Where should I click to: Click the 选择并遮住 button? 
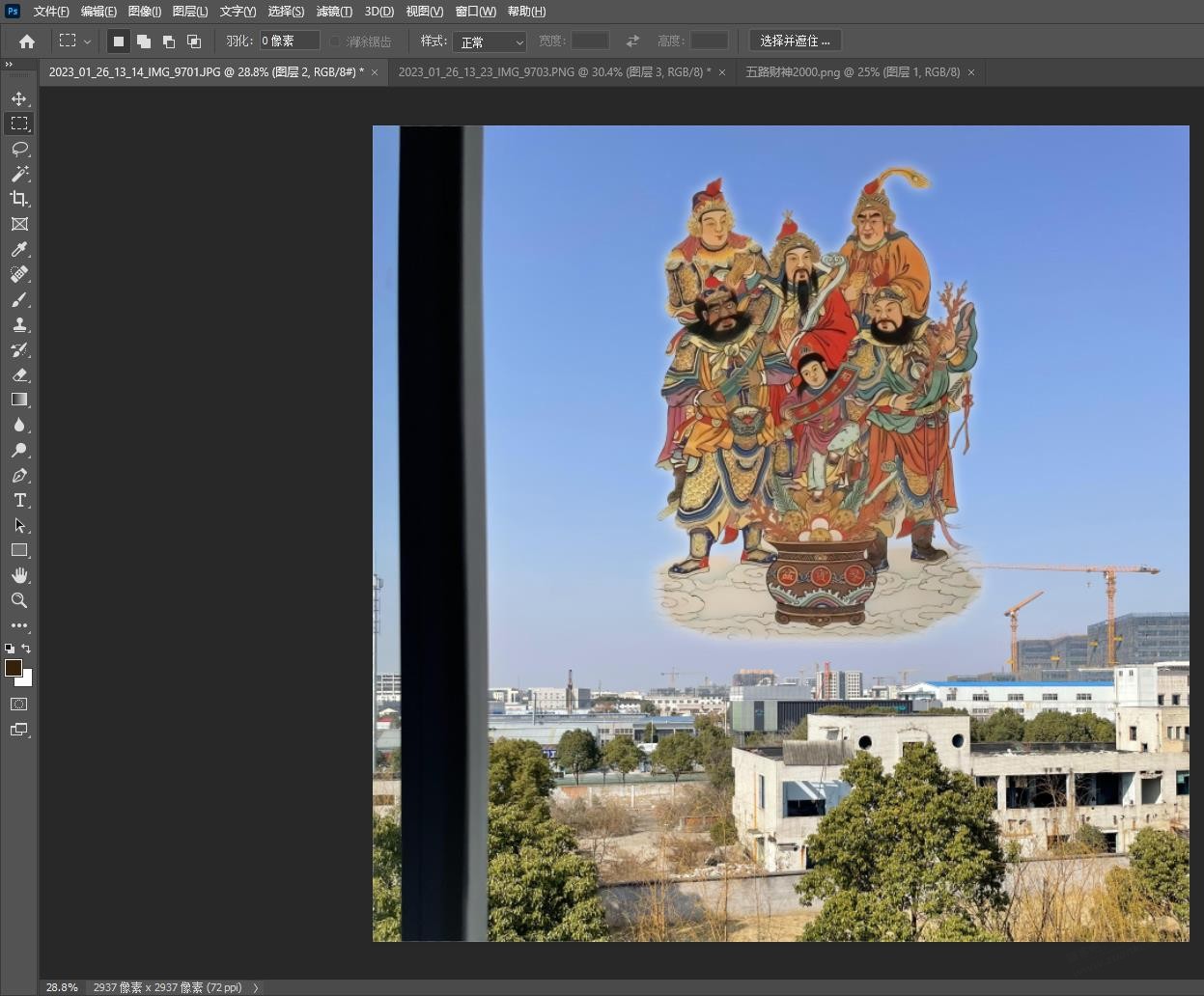click(x=795, y=41)
